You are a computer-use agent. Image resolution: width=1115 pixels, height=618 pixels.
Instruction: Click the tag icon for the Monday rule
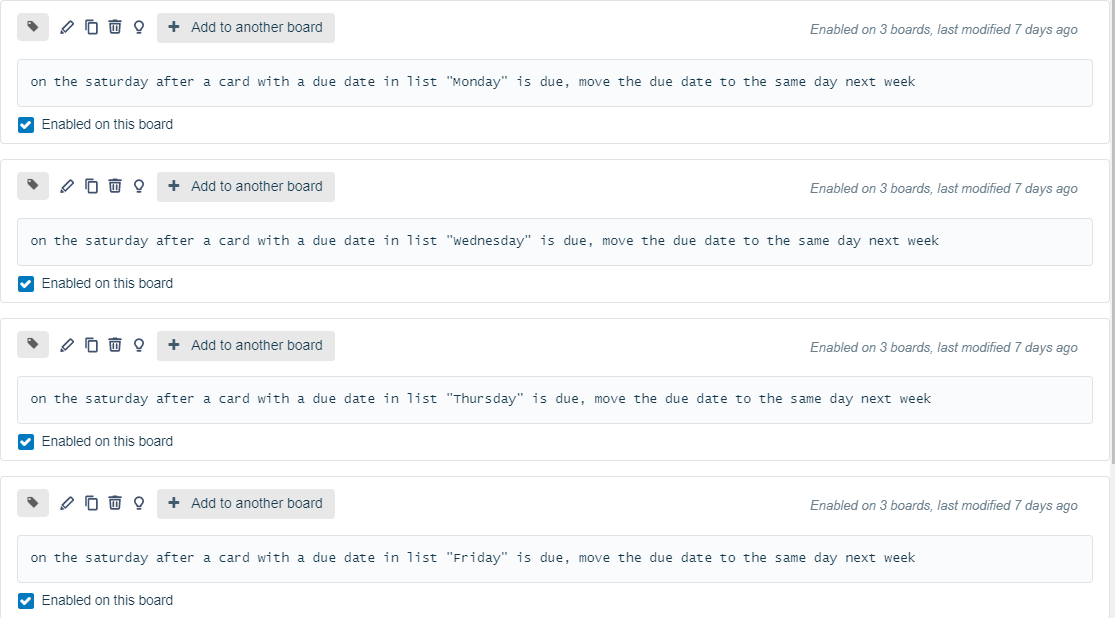point(33,27)
